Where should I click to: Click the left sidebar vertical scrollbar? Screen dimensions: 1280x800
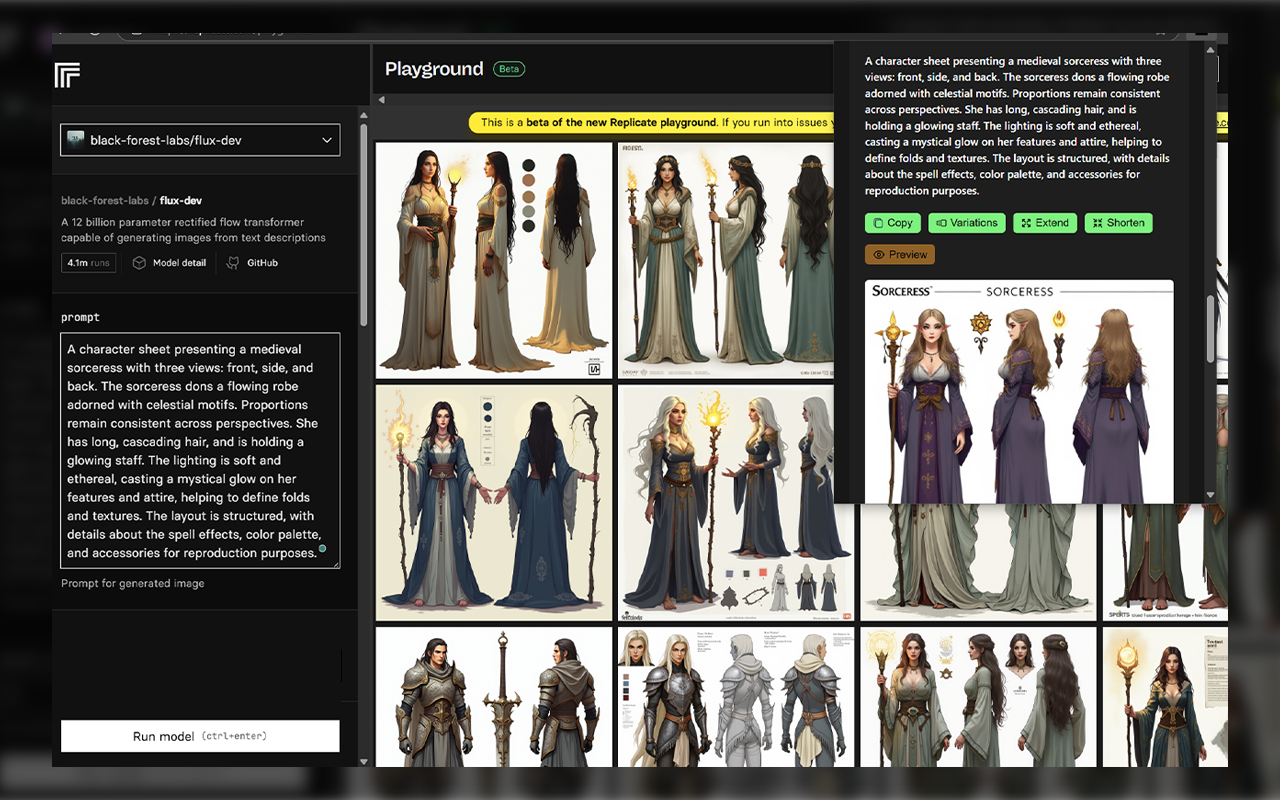[363, 225]
